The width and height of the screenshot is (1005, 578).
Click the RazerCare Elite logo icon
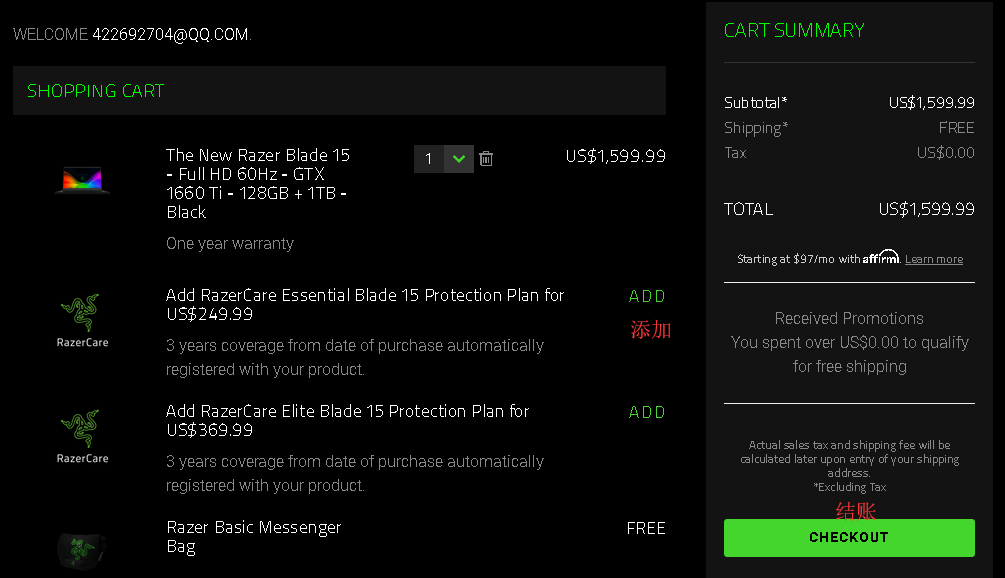[82, 436]
